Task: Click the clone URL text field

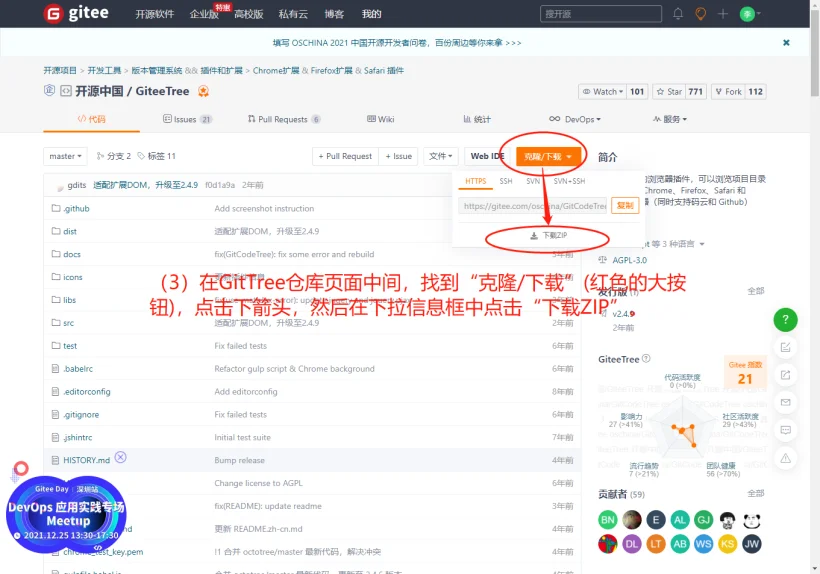Action: click(532, 206)
